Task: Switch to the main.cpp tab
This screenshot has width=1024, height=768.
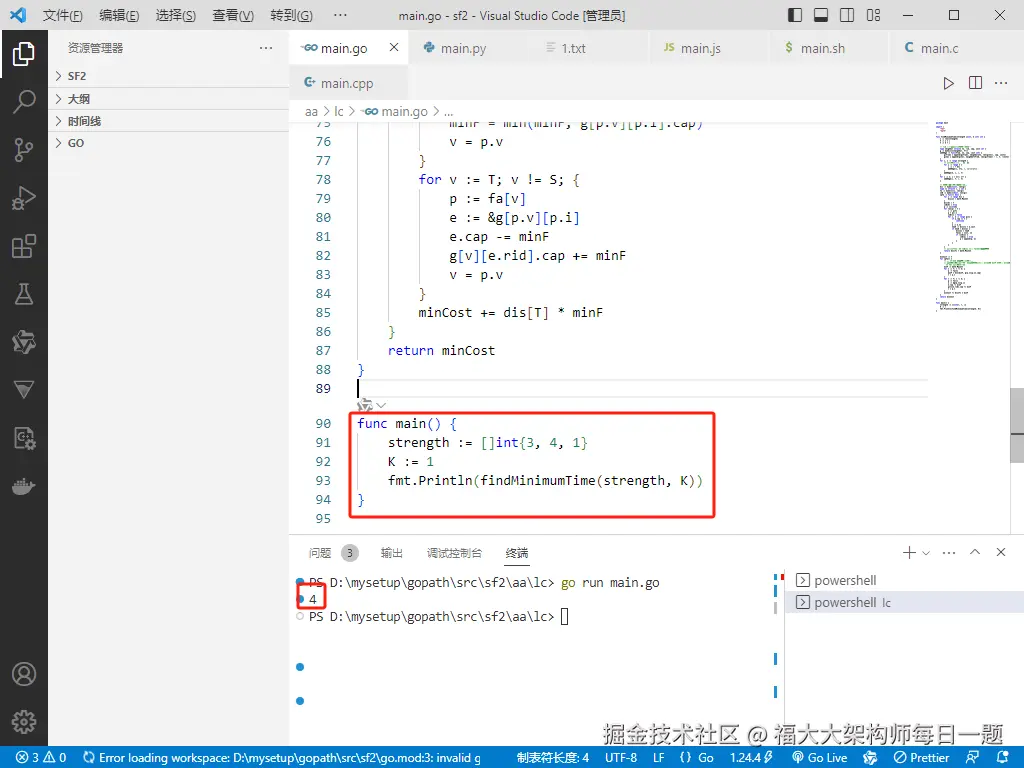Action: tap(347, 83)
